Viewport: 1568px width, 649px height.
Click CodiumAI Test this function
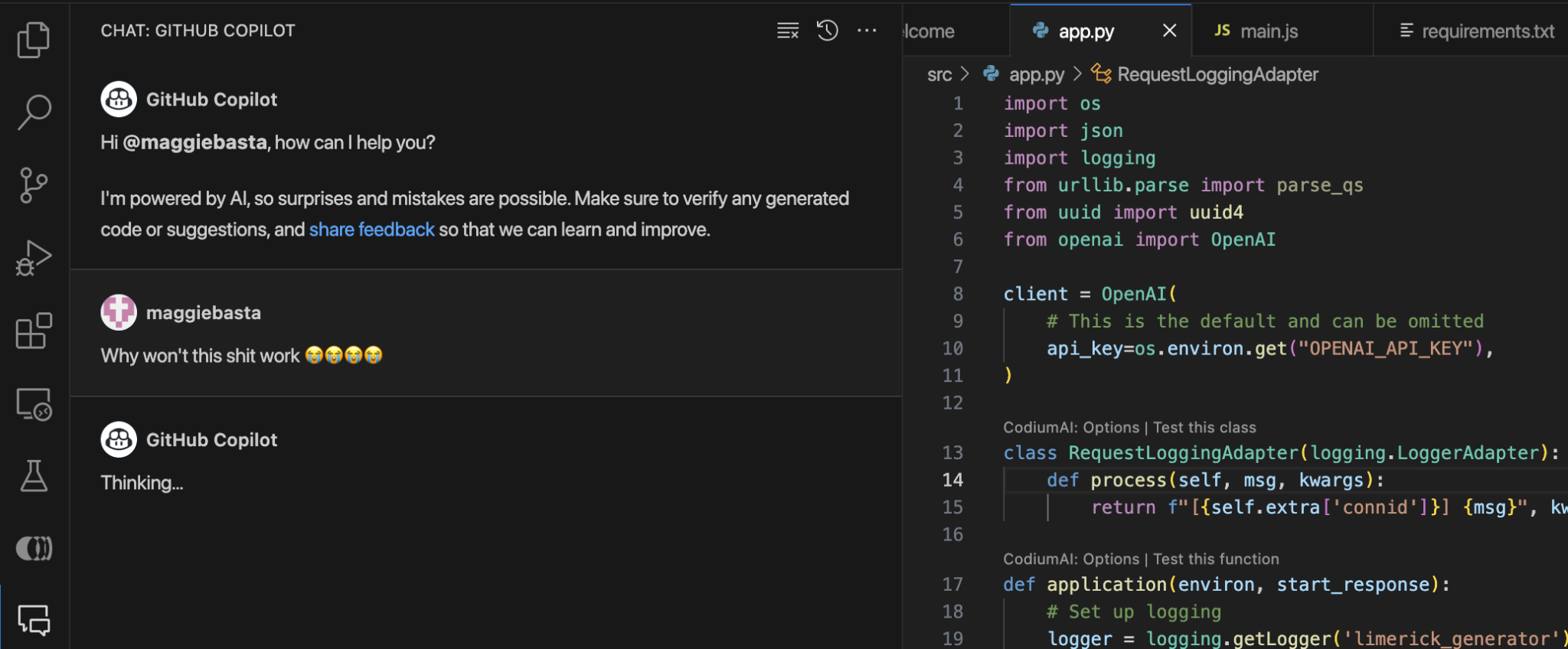[x=1215, y=559]
